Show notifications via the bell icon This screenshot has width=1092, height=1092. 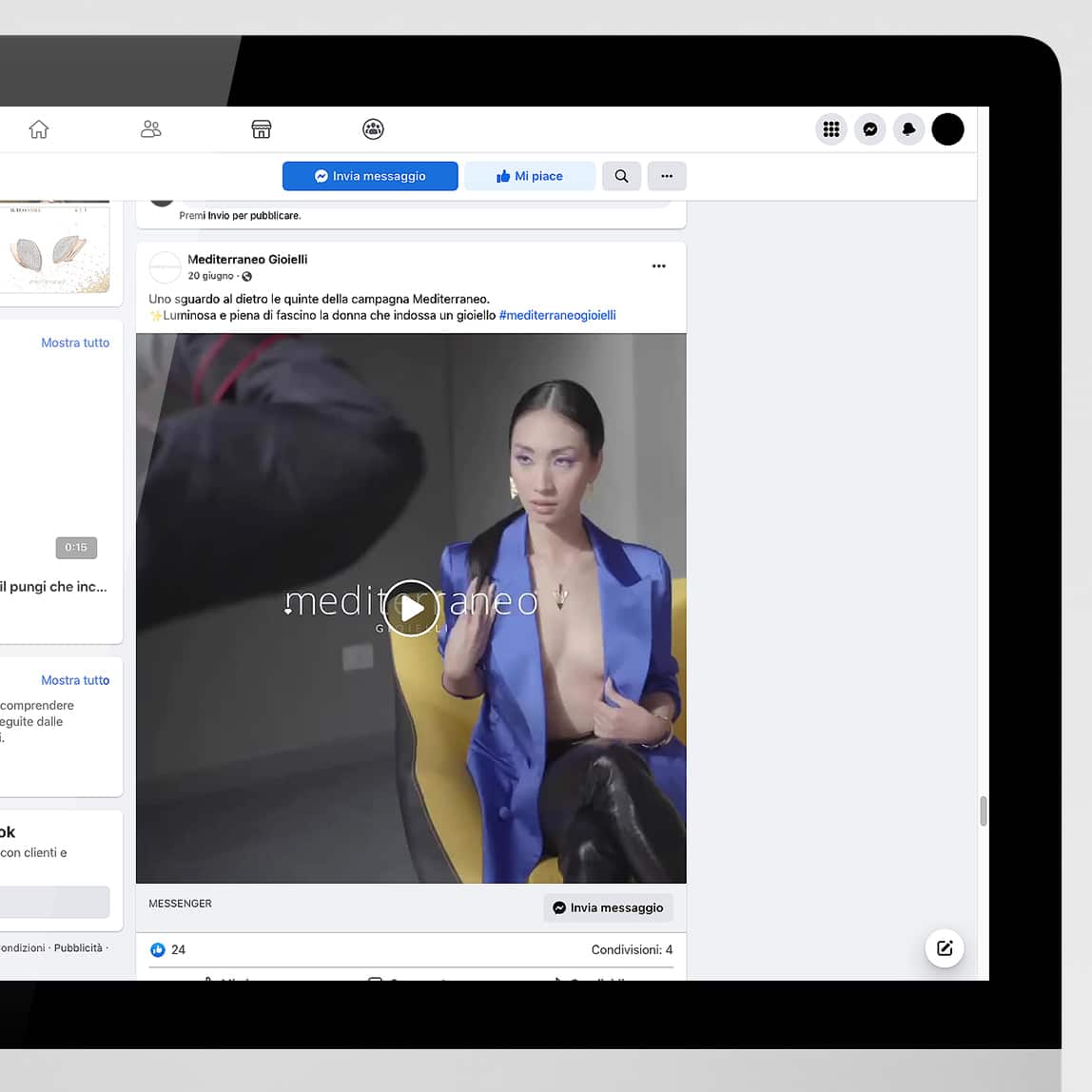point(908,129)
